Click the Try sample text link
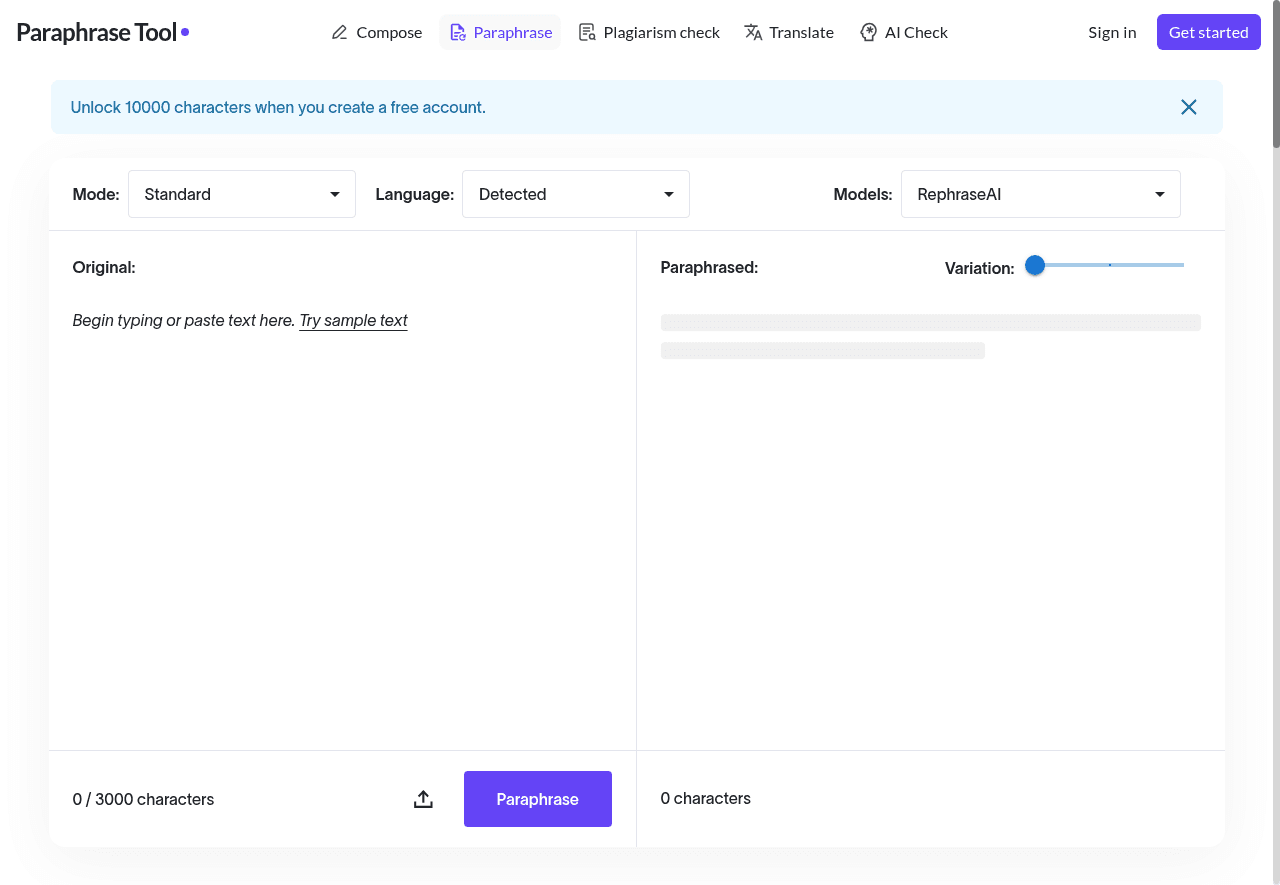This screenshot has height=885, width=1280. click(x=353, y=320)
